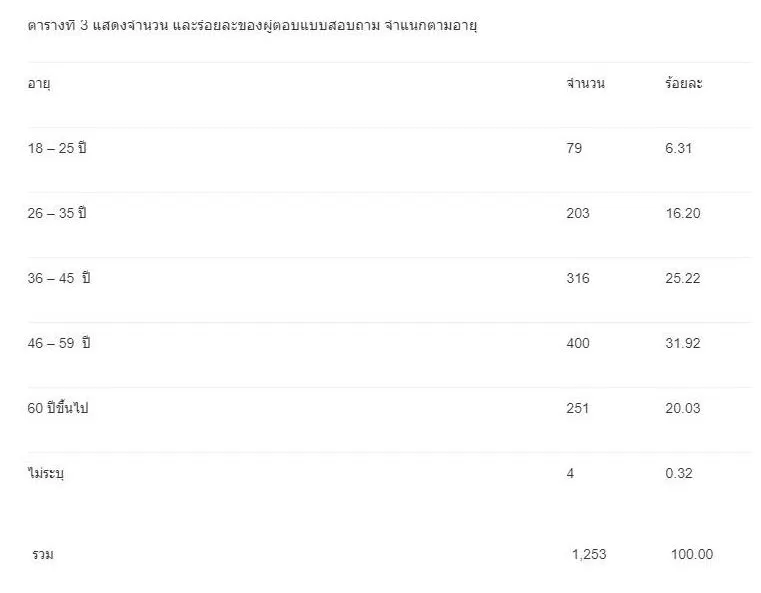Select the count value 203
The width and height of the screenshot is (761, 593).
(578, 213)
